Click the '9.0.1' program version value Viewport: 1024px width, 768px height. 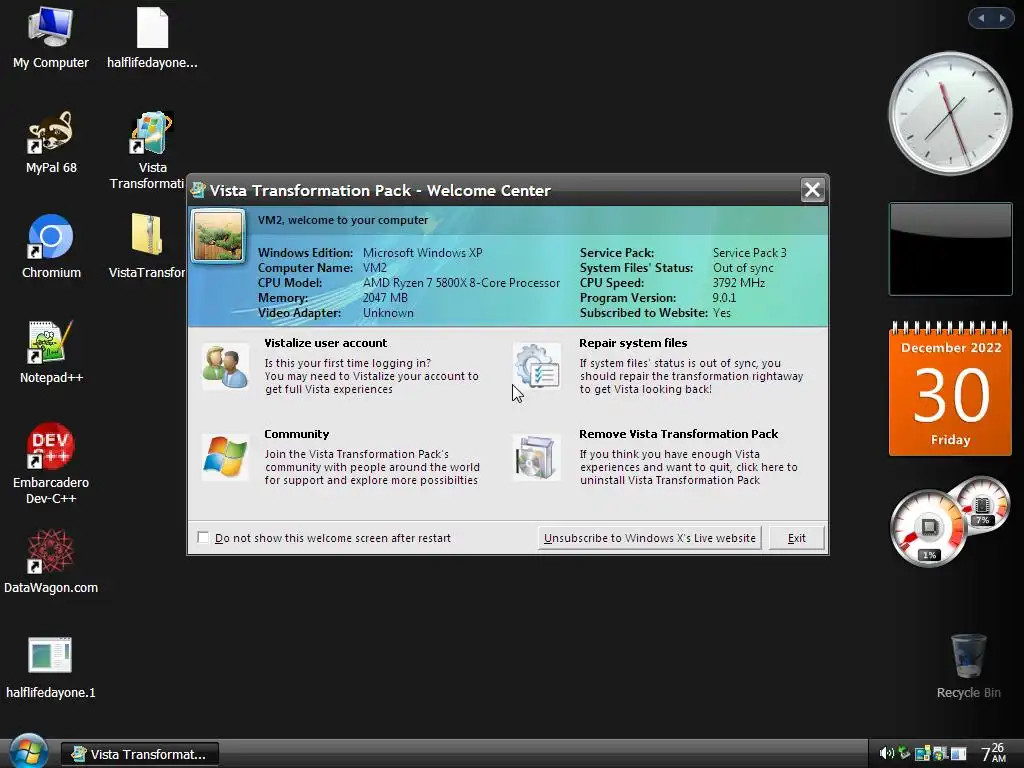tap(724, 298)
